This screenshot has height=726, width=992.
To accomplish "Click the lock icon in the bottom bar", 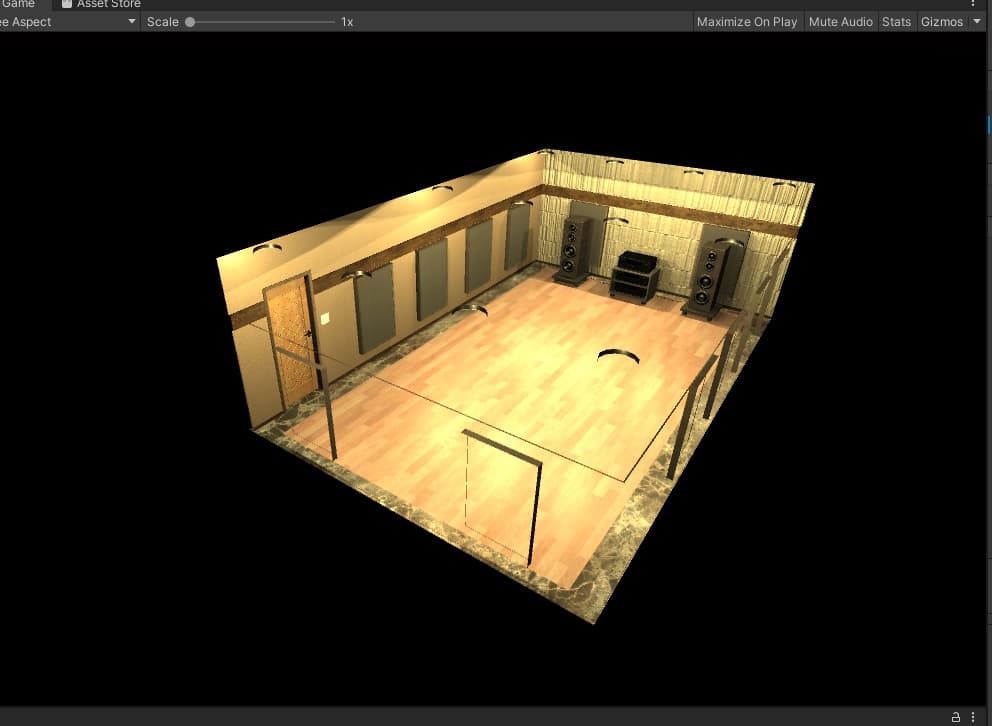I will [x=956, y=717].
